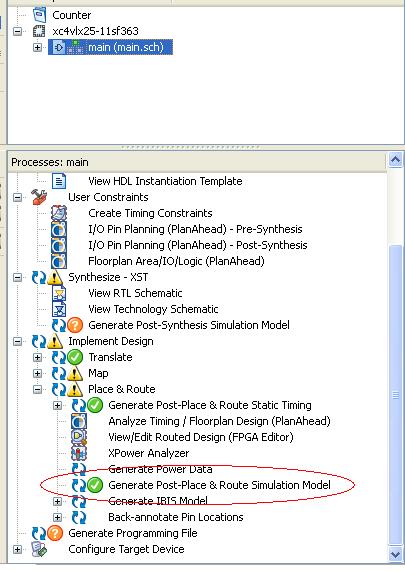405x571 pixels.
Task: Expand the Translate process node
Action: coord(37,358)
